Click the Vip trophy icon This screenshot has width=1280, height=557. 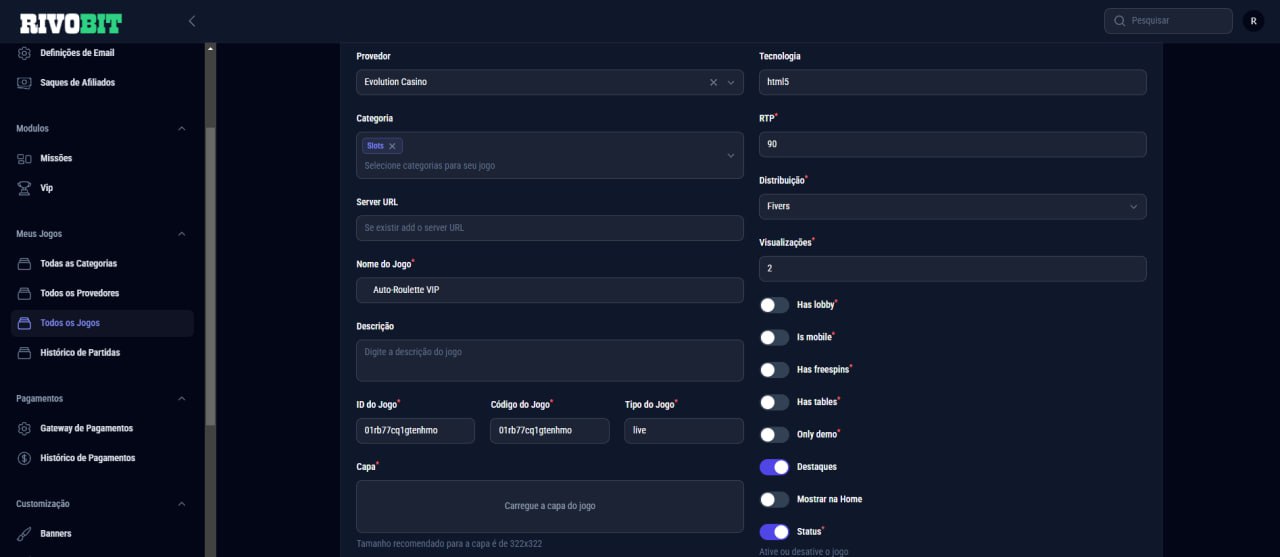pos(25,188)
